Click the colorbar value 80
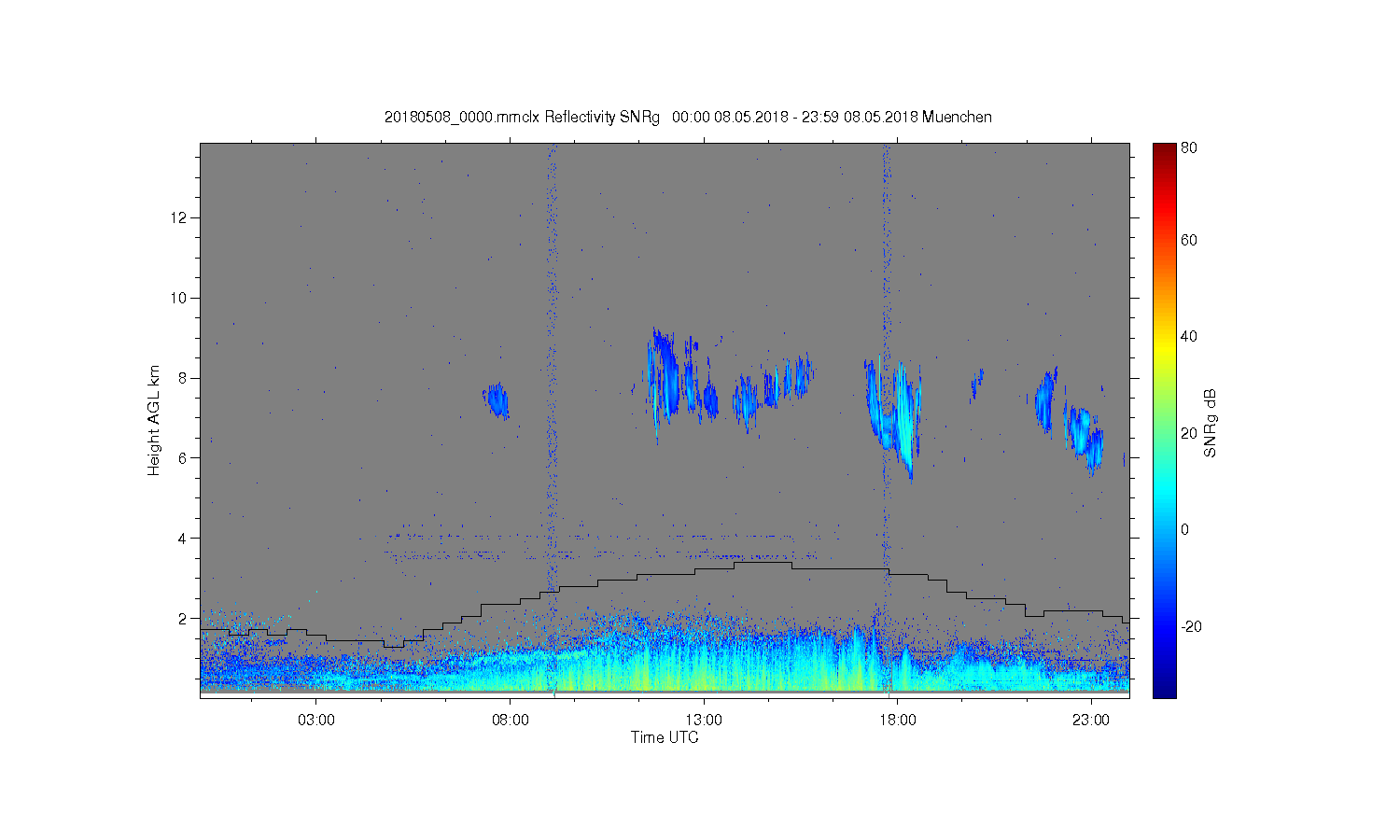1400x840 pixels. pyautogui.click(x=1189, y=147)
